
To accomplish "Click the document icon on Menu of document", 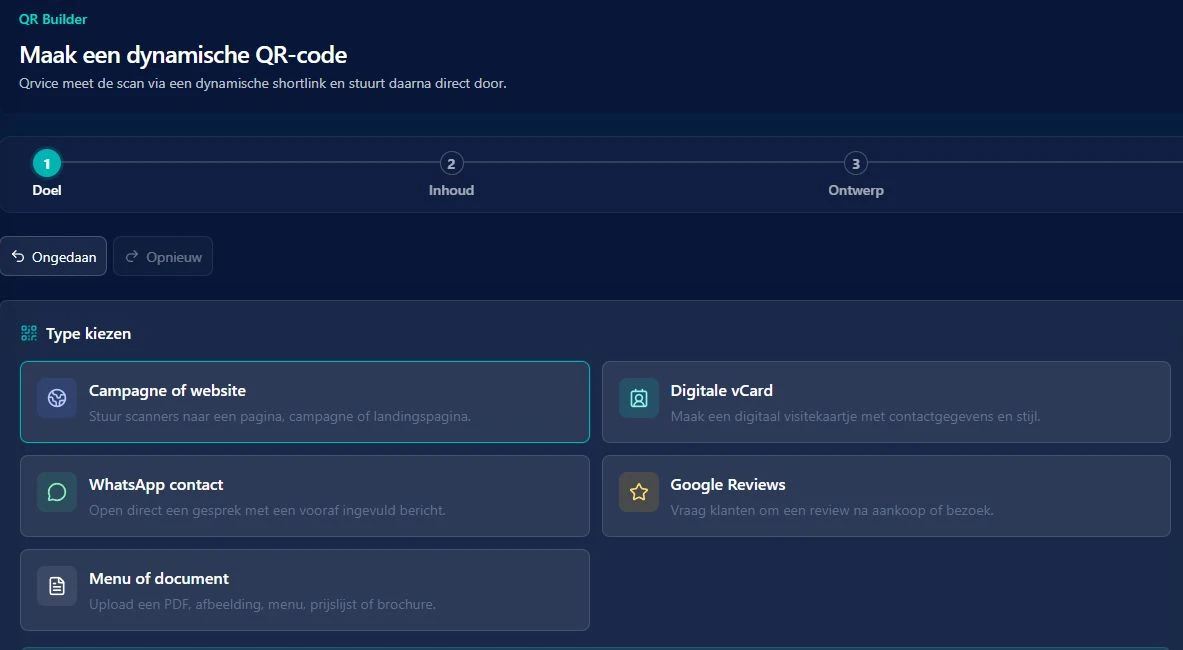I will tap(57, 586).
